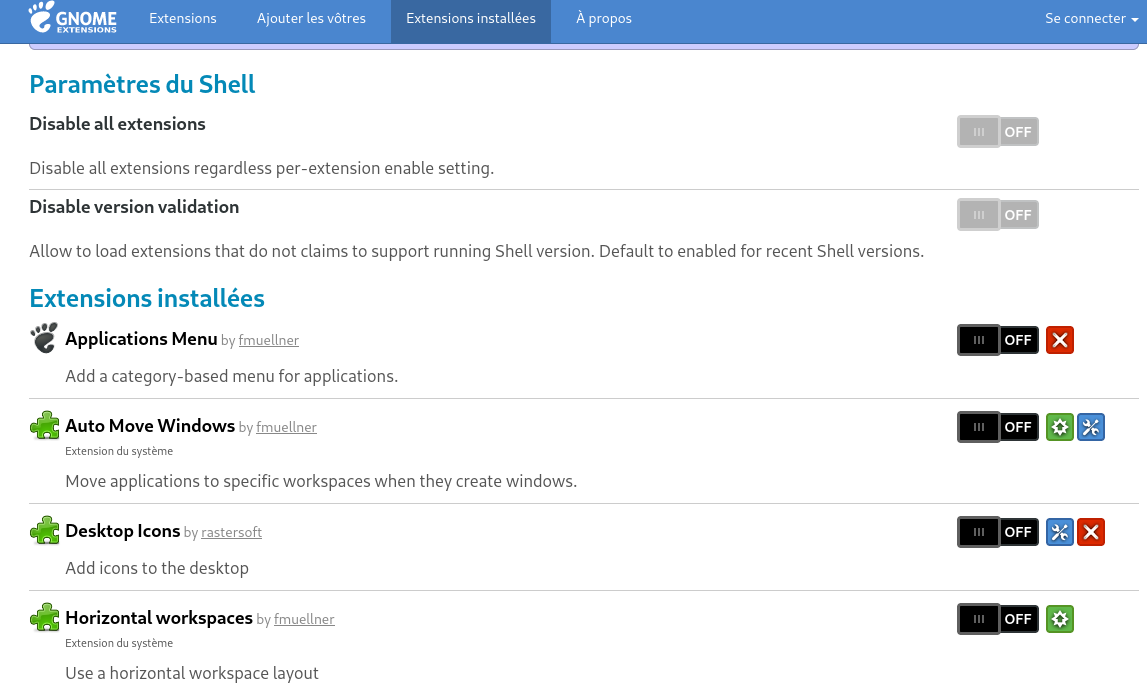Screen dimensions: 1147x691
Task: Open the Auto Move Windows extension title
Action: click(150, 426)
